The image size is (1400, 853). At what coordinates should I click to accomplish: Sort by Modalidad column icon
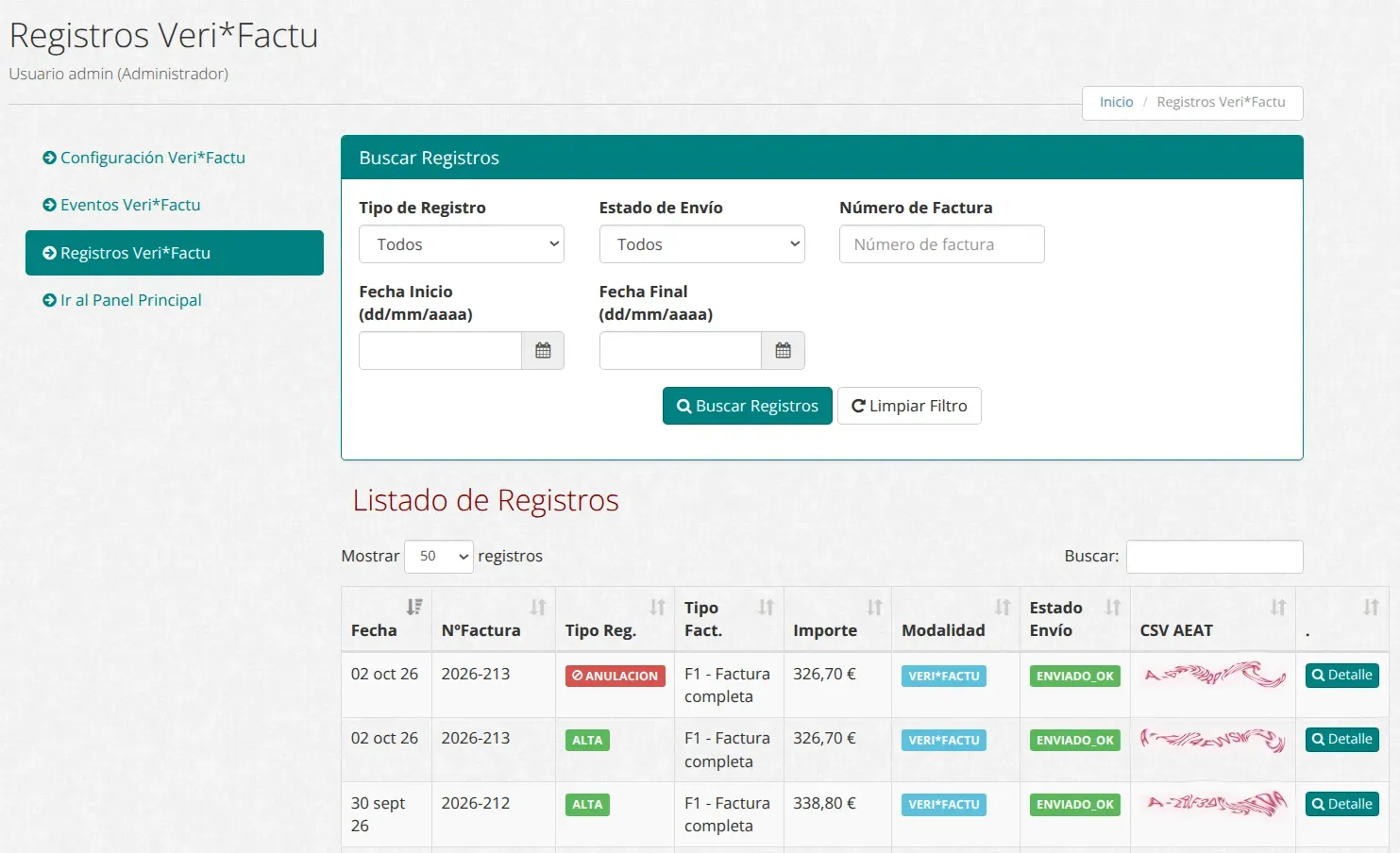[x=1003, y=607]
